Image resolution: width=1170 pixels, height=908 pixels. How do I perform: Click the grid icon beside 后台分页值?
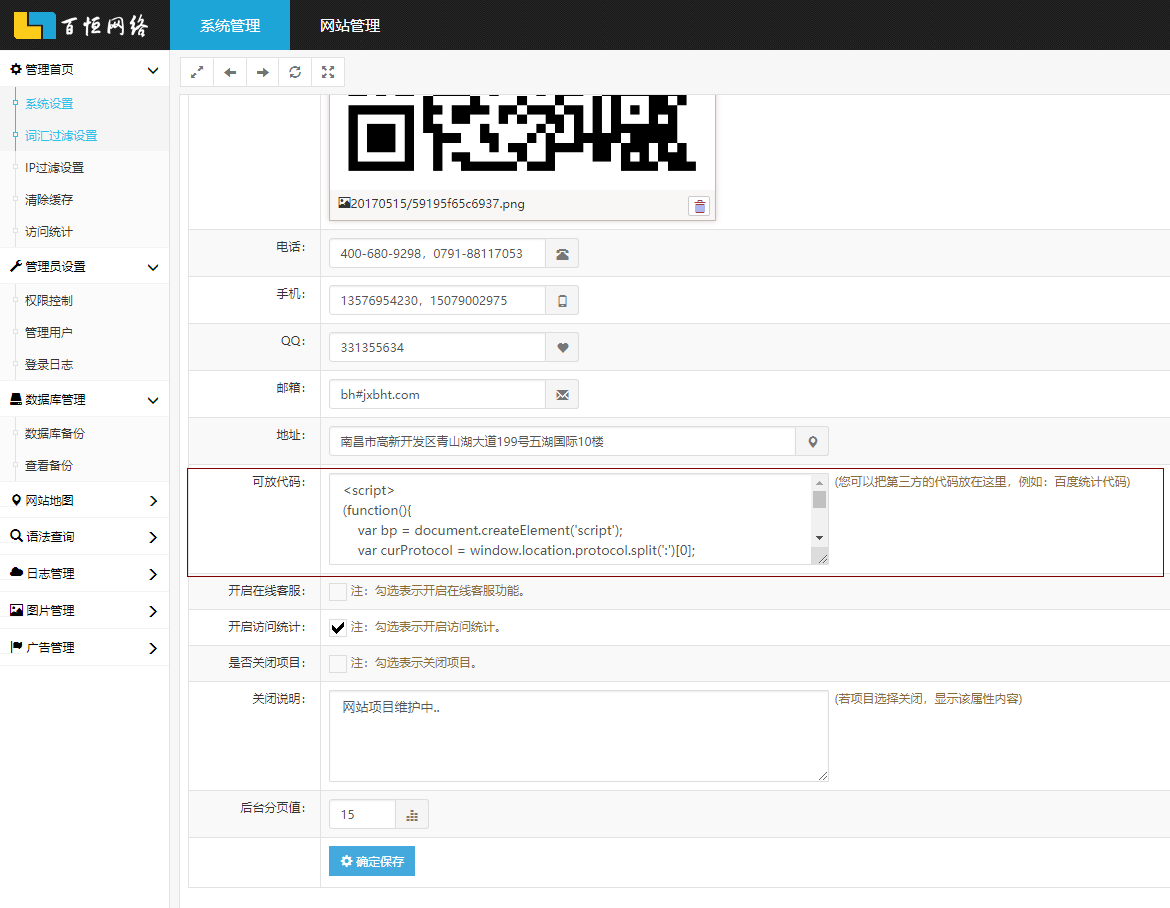(412, 815)
